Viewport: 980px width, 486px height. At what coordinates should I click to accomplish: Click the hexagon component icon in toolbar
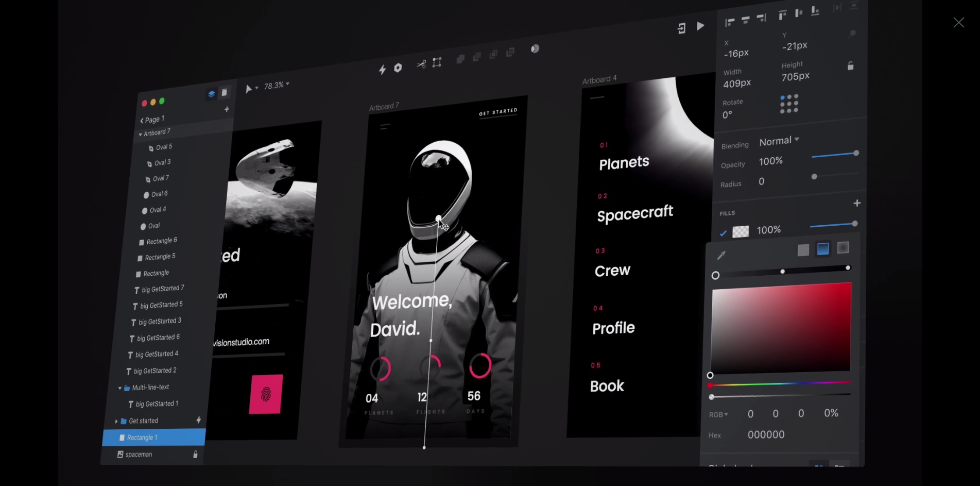tap(398, 67)
